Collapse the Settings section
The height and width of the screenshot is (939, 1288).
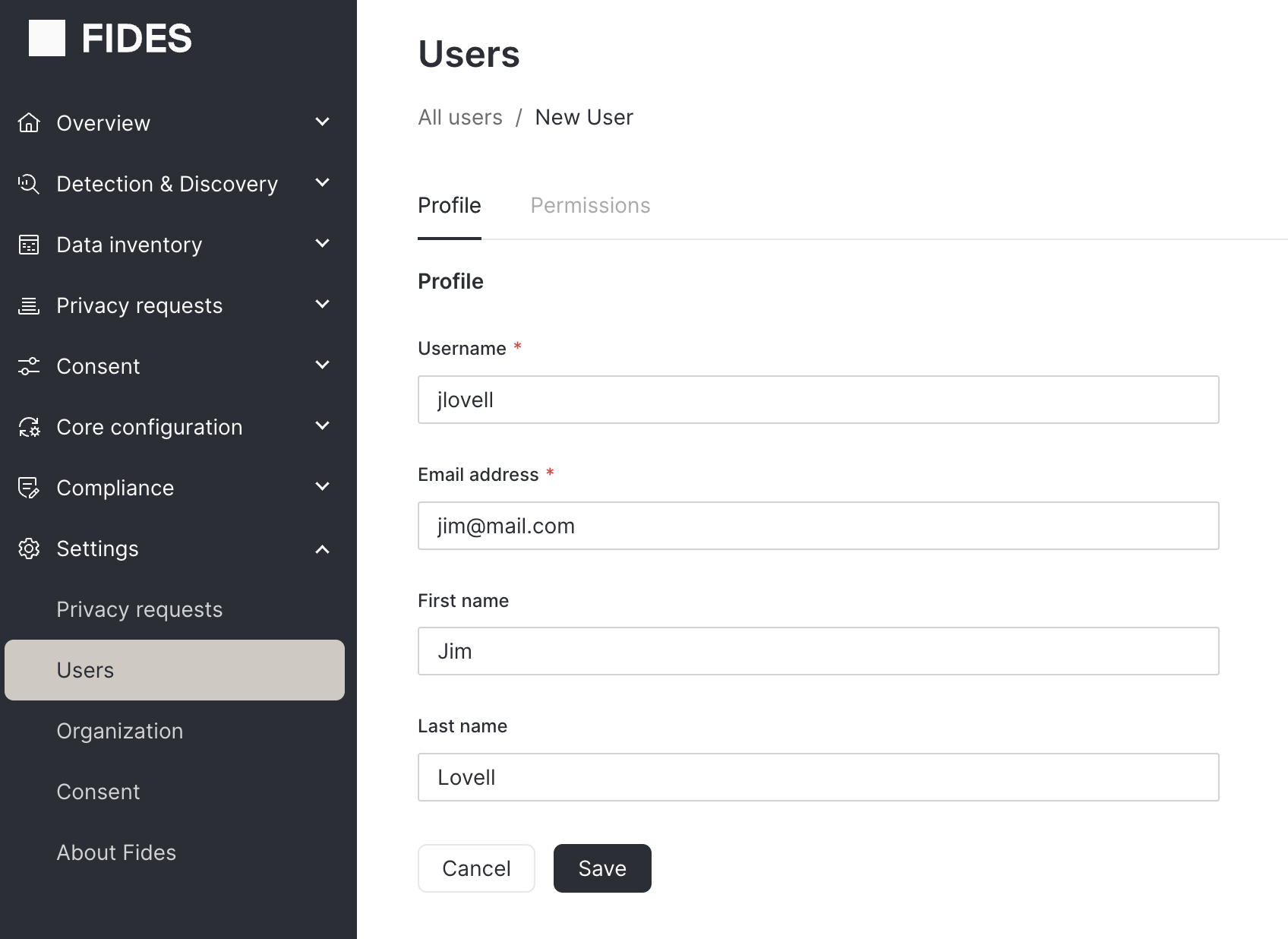pos(322,549)
